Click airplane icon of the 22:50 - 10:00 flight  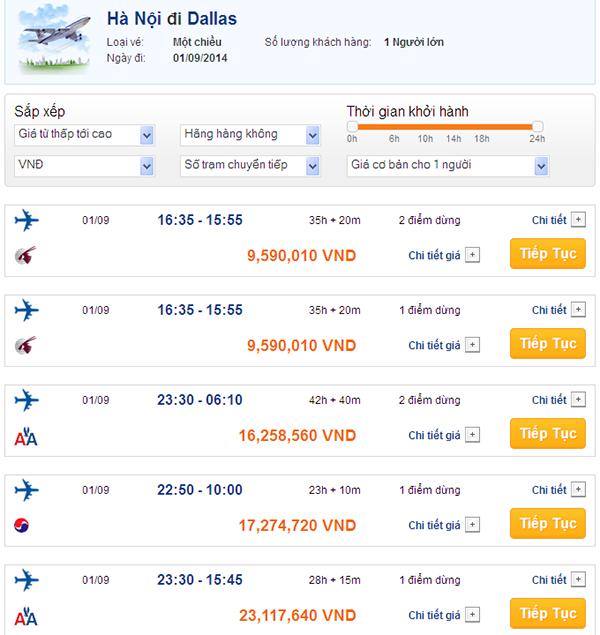(x=27, y=490)
